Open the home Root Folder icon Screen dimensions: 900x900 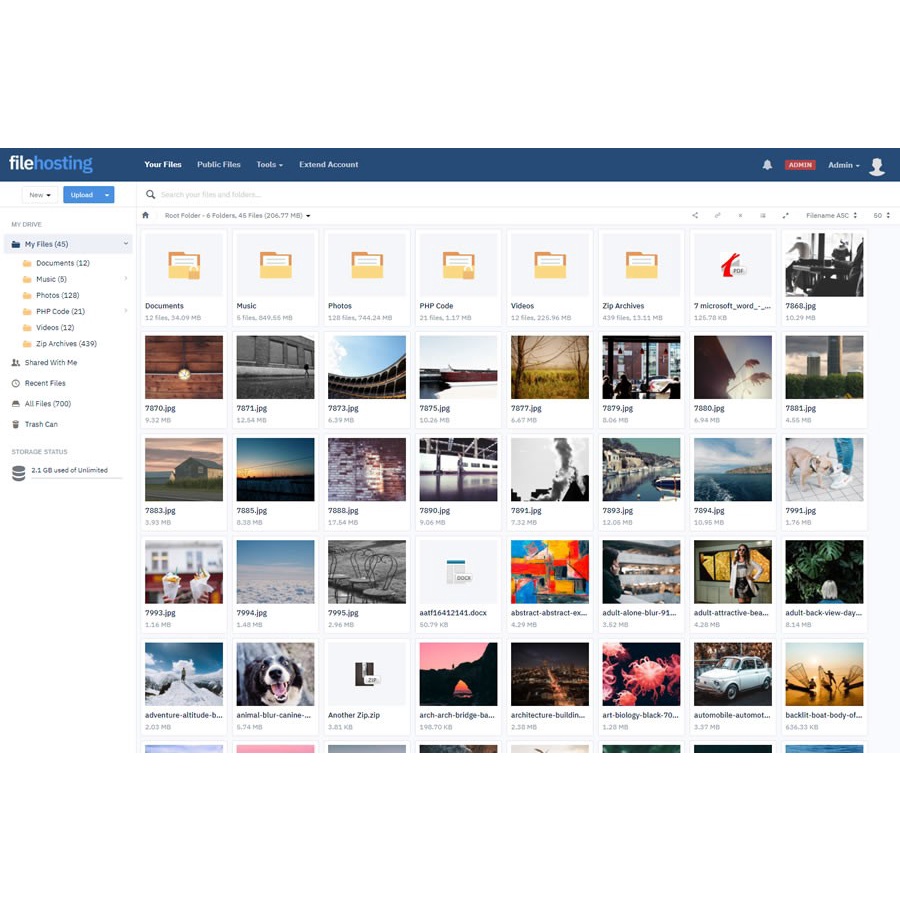click(x=145, y=215)
